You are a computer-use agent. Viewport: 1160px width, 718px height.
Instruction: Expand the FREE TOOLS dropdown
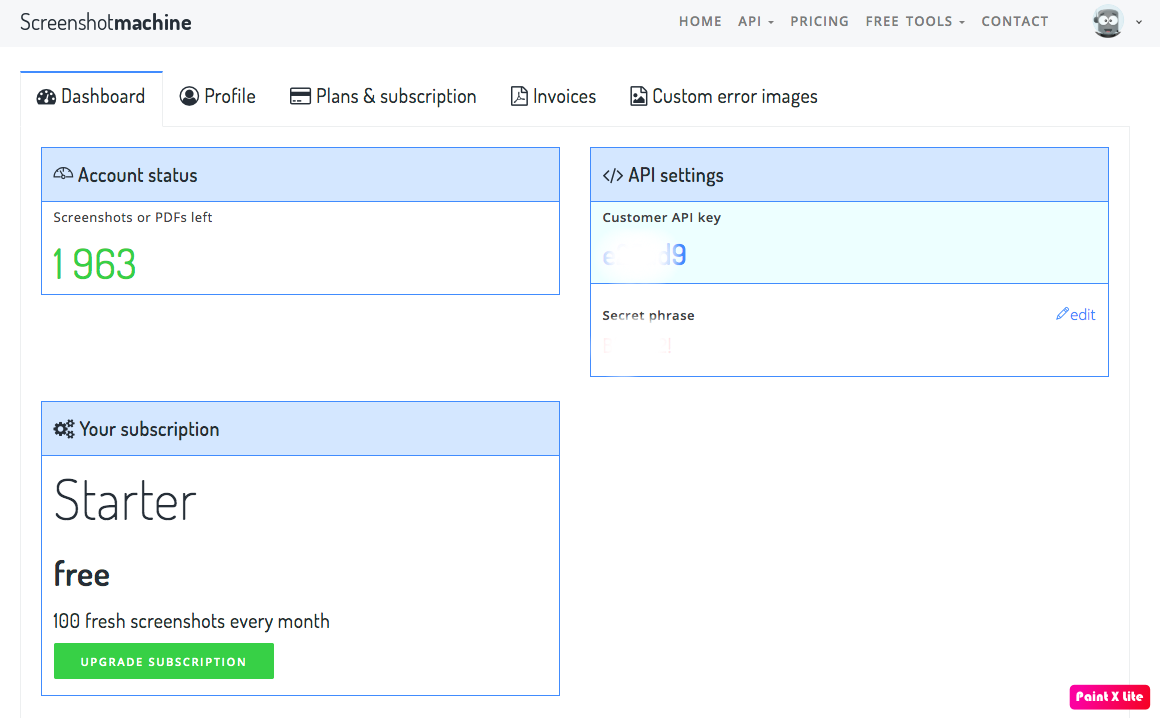(x=915, y=21)
